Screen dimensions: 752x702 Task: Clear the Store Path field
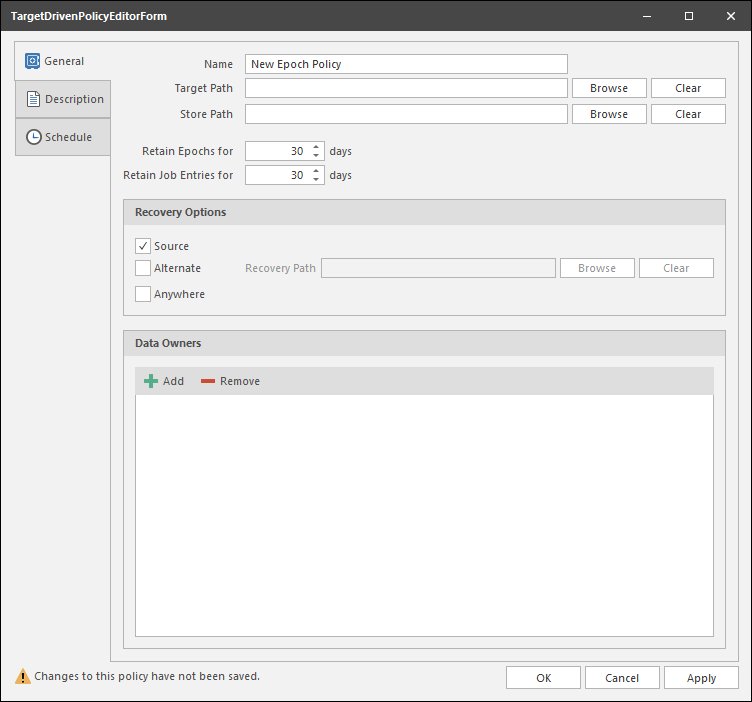click(688, 114)
